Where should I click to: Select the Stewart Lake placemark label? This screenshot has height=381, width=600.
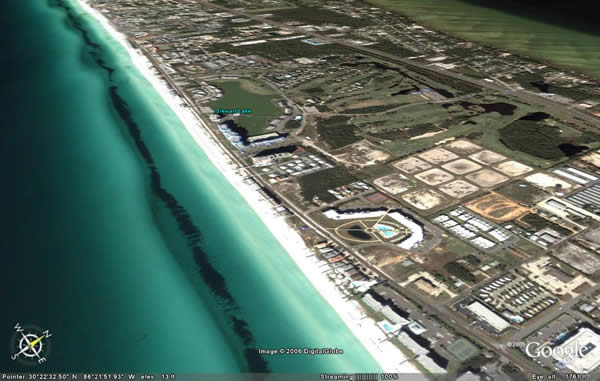coord(233,111)
